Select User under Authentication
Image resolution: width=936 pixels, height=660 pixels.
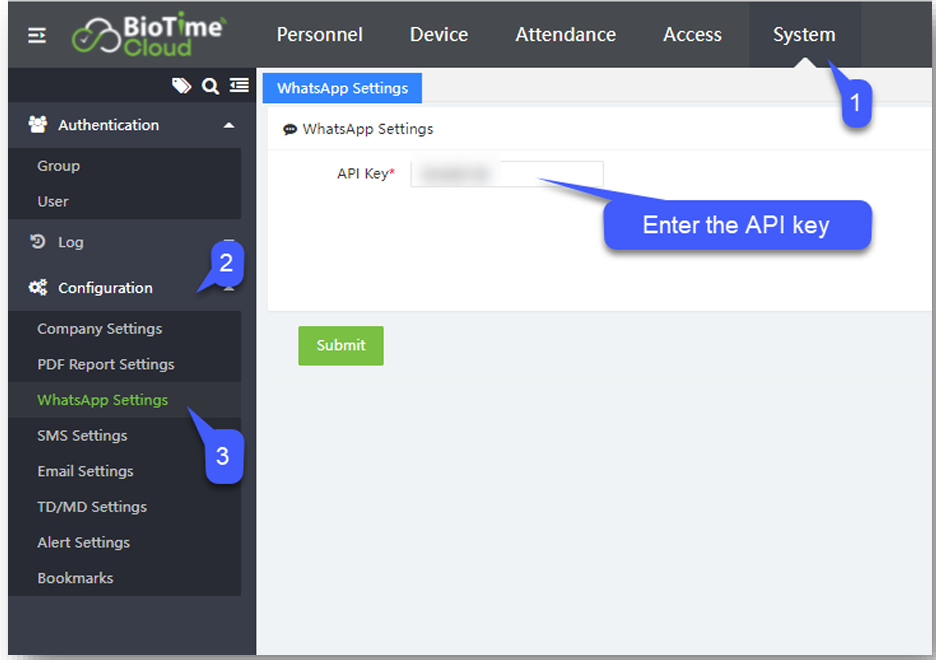pos(53,202)
